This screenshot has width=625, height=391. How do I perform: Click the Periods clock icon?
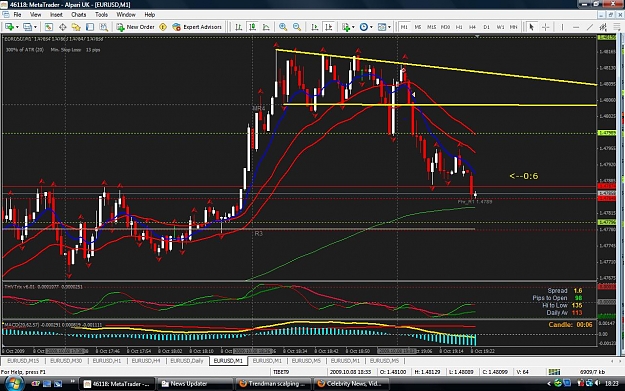[364, 27]
